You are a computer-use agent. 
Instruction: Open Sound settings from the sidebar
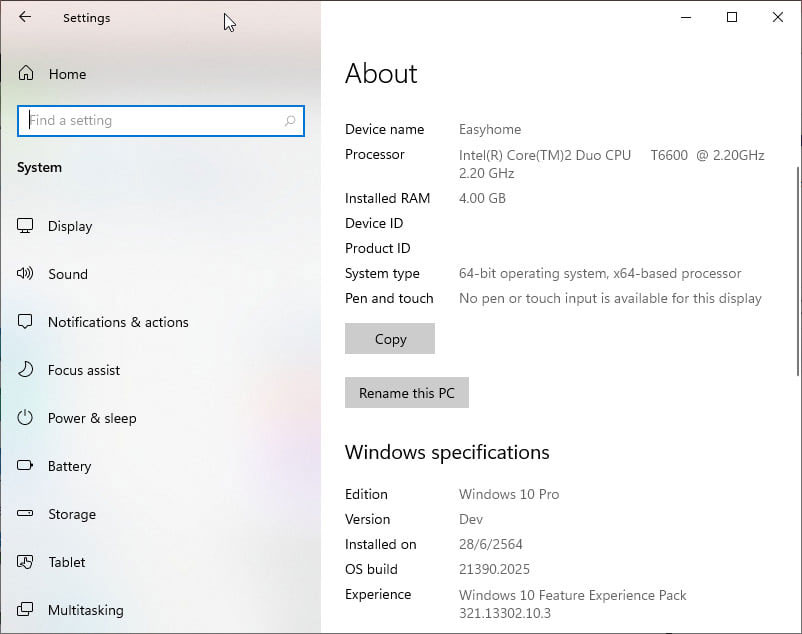coord(25,274)
